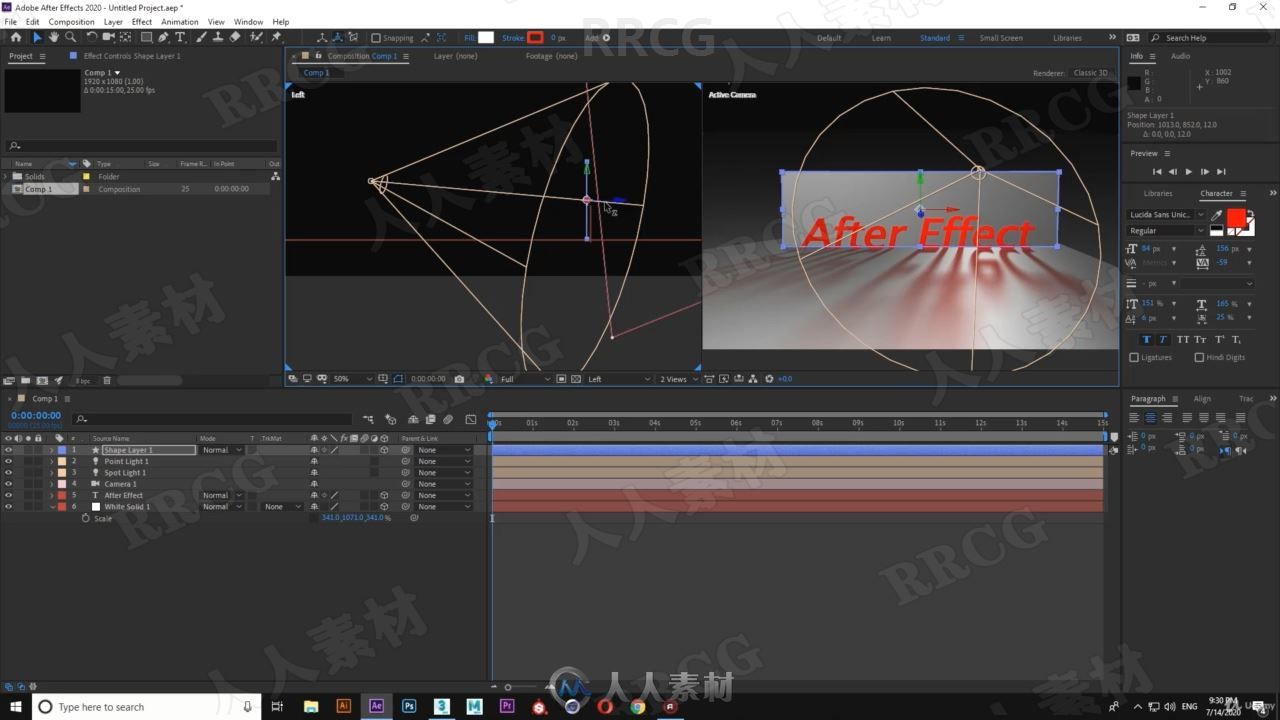This screenshot has width=1280, height=720.
Task: Select the Selection arrow tool
Action: 37,37
